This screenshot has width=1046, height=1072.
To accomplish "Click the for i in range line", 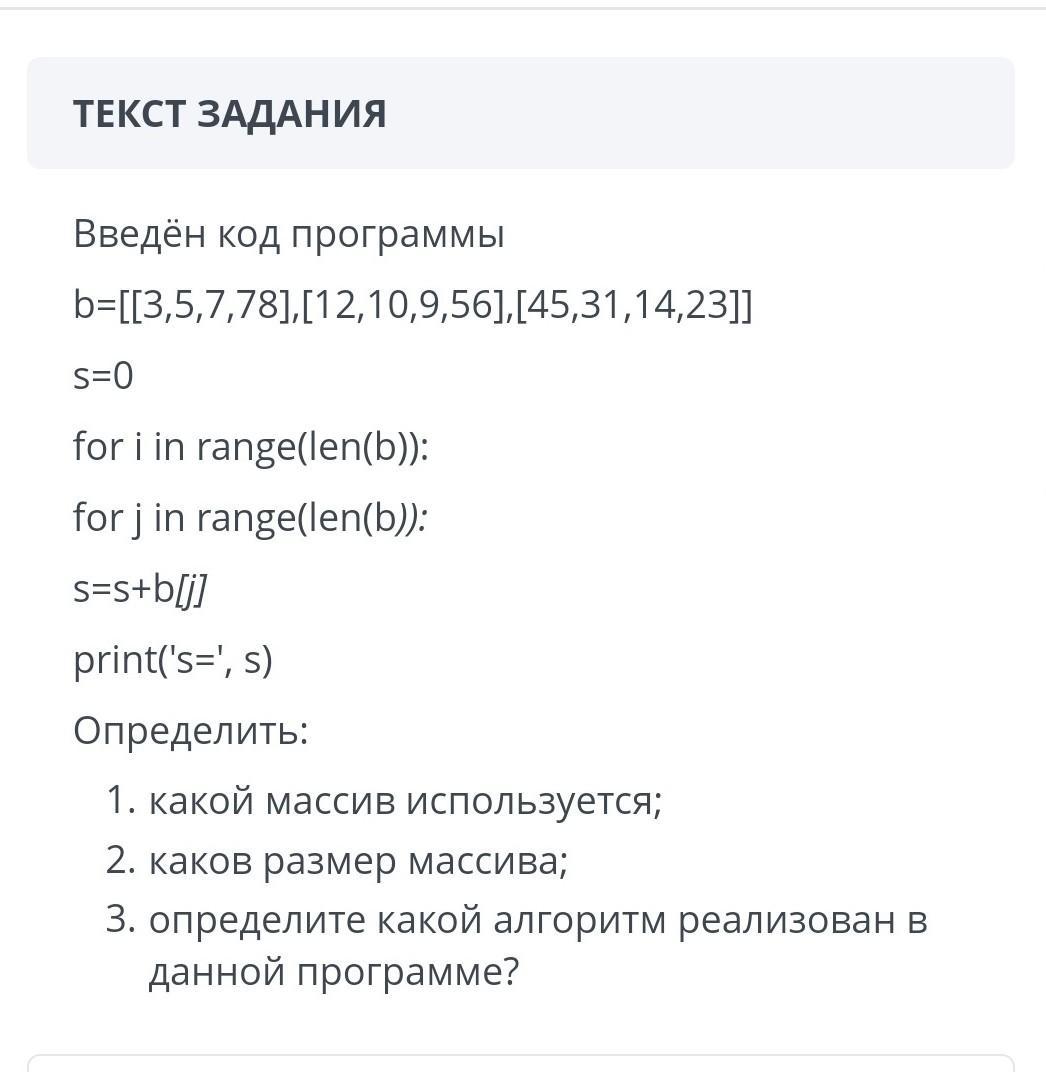I will (251, 446).
